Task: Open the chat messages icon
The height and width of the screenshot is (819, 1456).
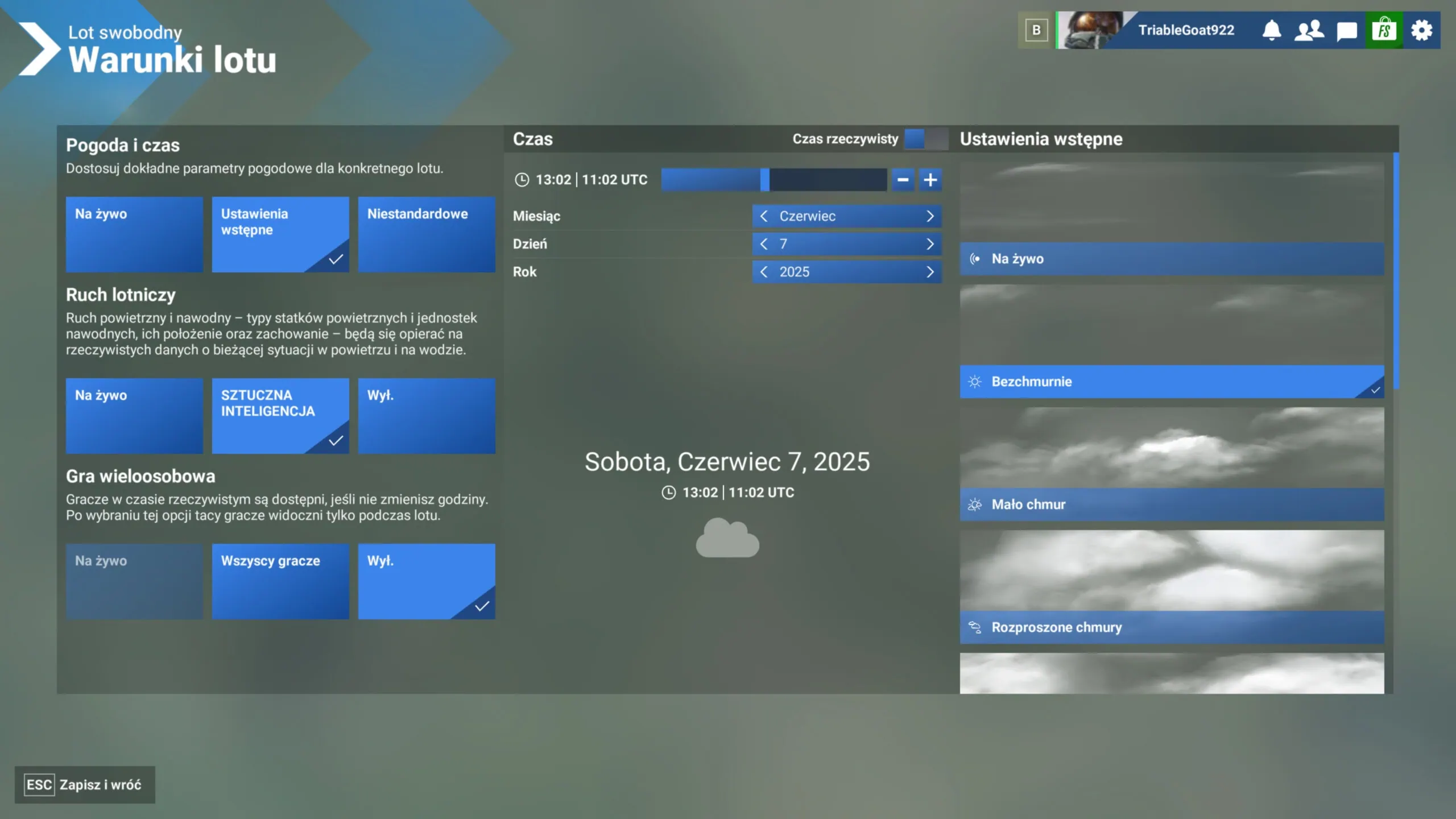Action: pyautogui.click(x=1346, y=30)
